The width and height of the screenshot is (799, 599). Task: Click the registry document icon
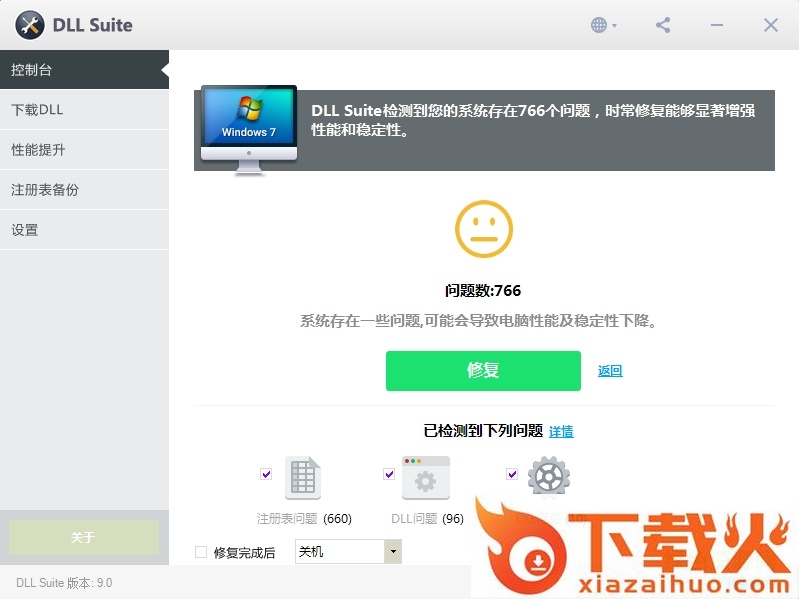pos(303,478)
